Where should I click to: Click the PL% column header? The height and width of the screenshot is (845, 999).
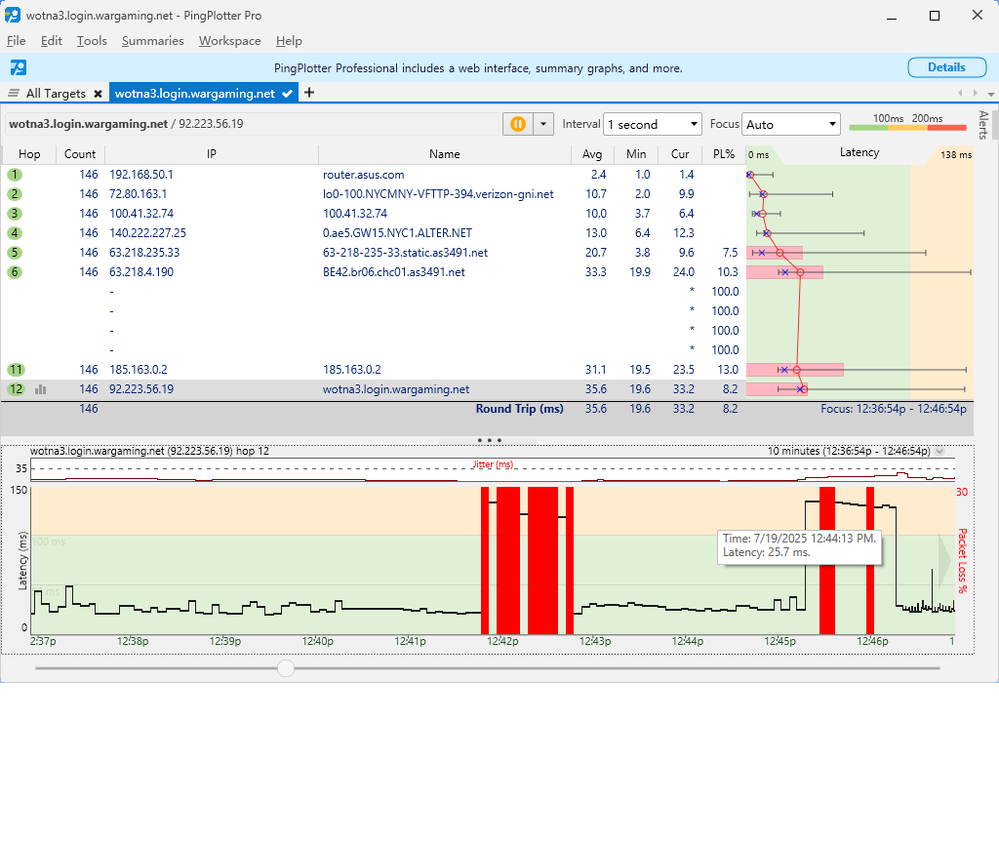(x=723, y=154)
